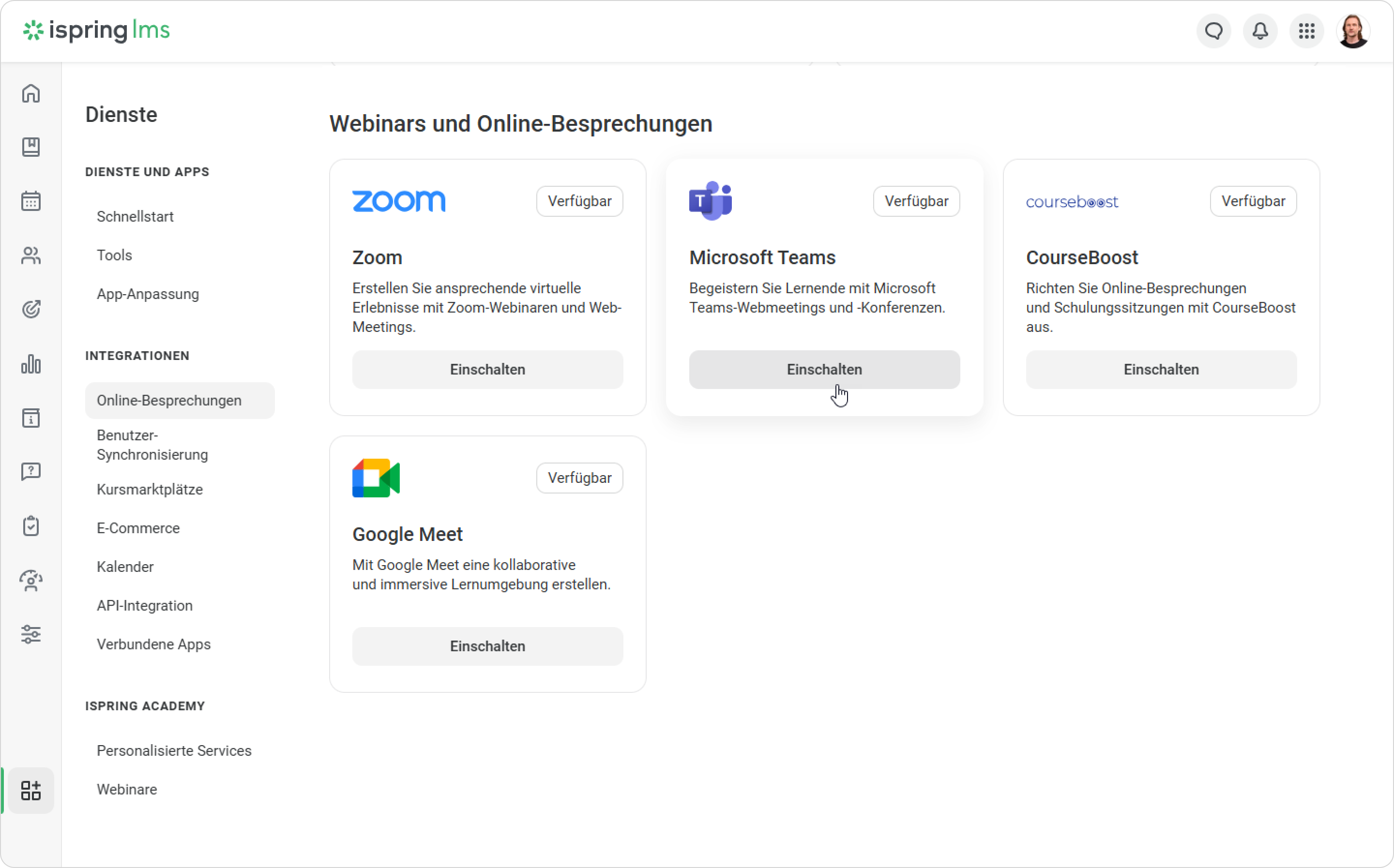Click the Zoom card title
This screenshot has height=868, width=1394.
(377, 258)
